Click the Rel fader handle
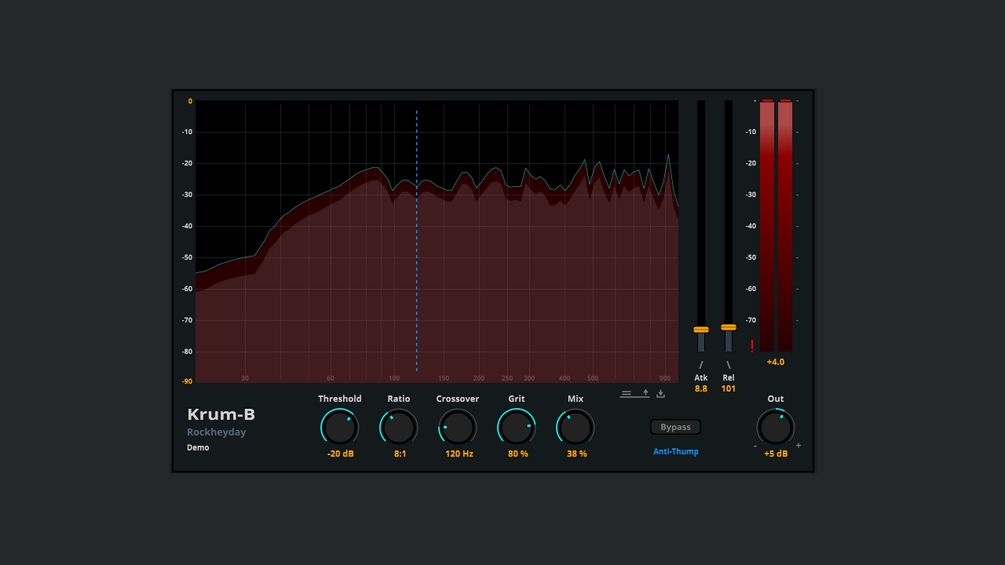Screen dimensions: 1005x565 coord(728,327)
